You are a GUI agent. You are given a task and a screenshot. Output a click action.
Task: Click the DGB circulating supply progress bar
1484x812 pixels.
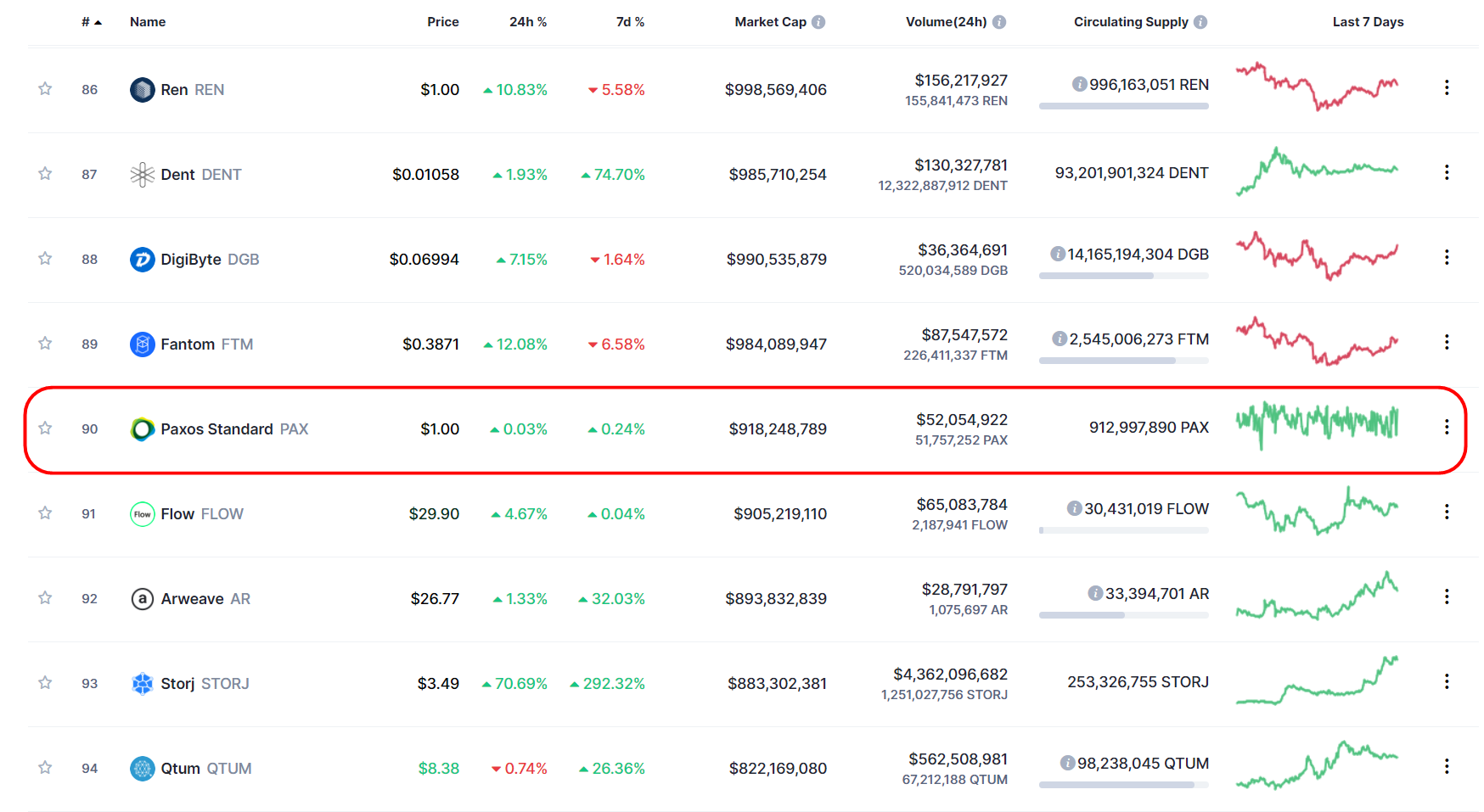pos(1124,276)
